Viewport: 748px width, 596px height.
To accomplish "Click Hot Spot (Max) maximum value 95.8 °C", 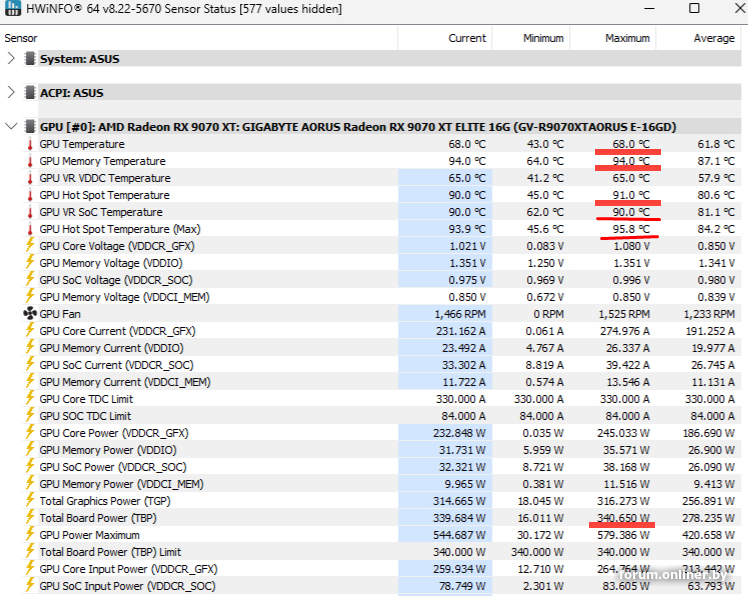I will tap(631, 229).
